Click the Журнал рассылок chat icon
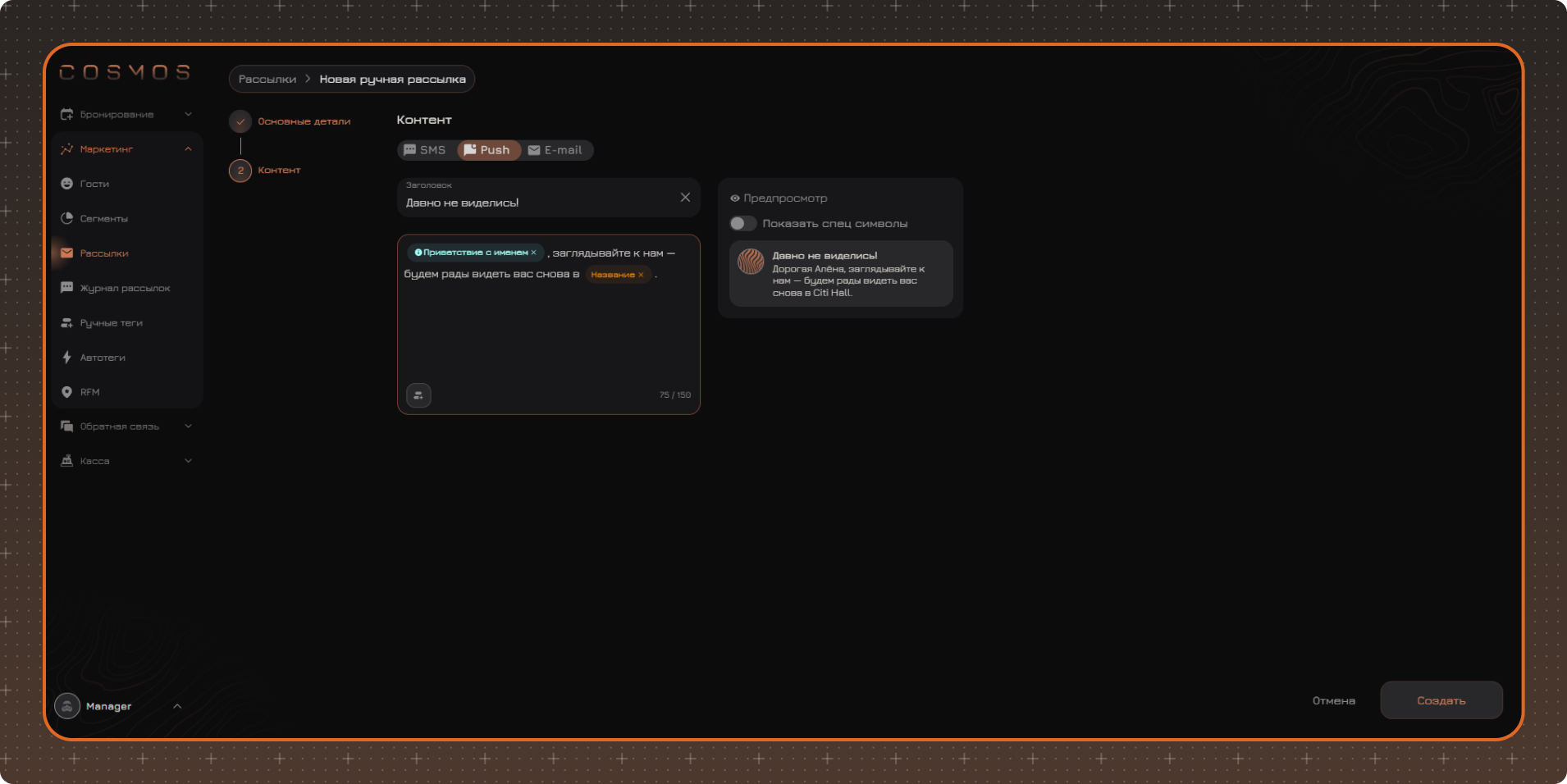This screenshot has height=784, width=1567. click(66, 288)
